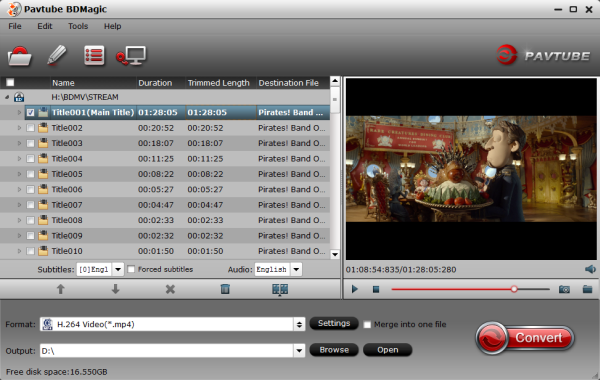Open the Format dropdown list

299,325
